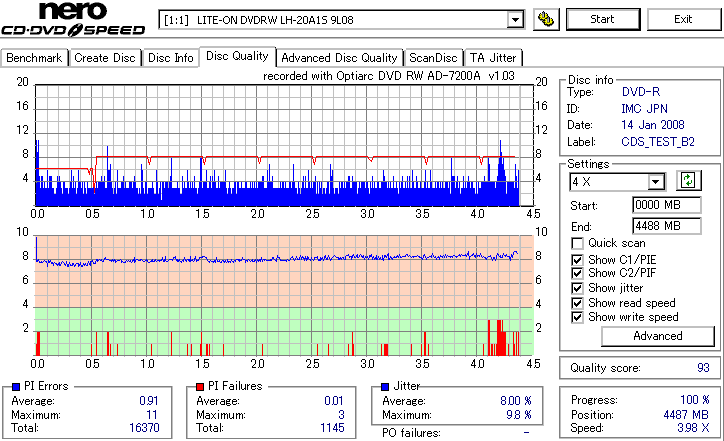Open the TA Jitter tab
The height and width of the screenshot is (441, 724).
[493, 58]
